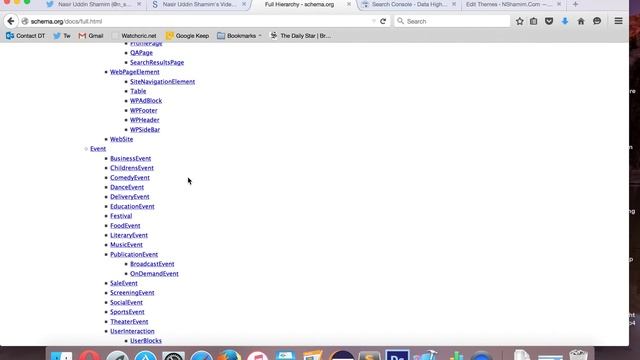
Task: Open the SearchResultsPage link
Action: point(157,62)
